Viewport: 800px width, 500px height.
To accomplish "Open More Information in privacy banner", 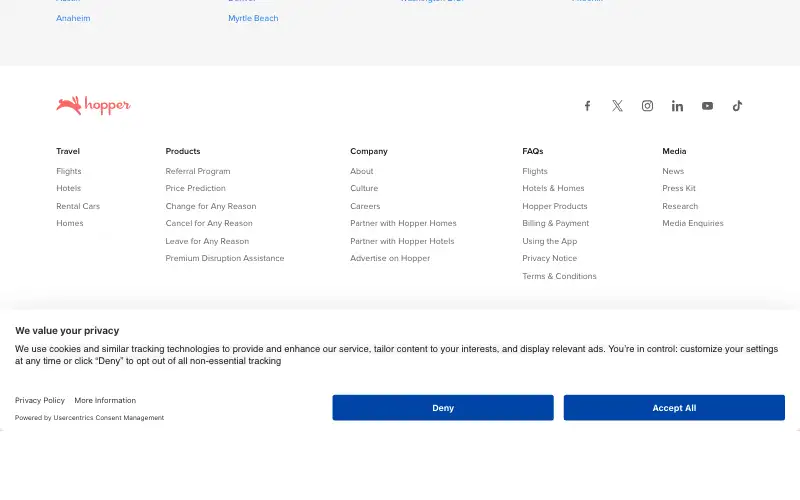I will (105, 401).
